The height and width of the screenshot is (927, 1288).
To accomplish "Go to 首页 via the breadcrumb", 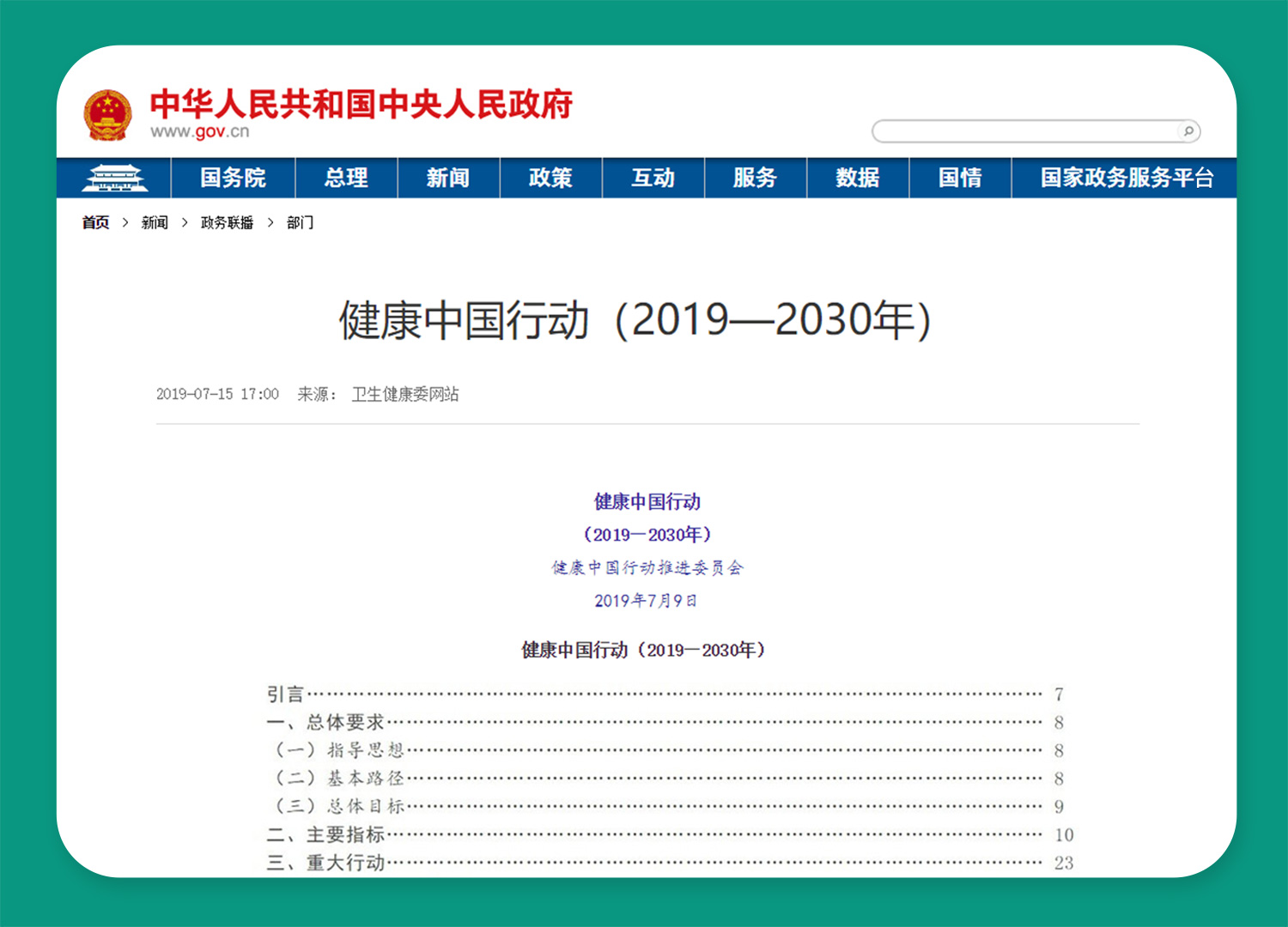I will coord(94,222).
